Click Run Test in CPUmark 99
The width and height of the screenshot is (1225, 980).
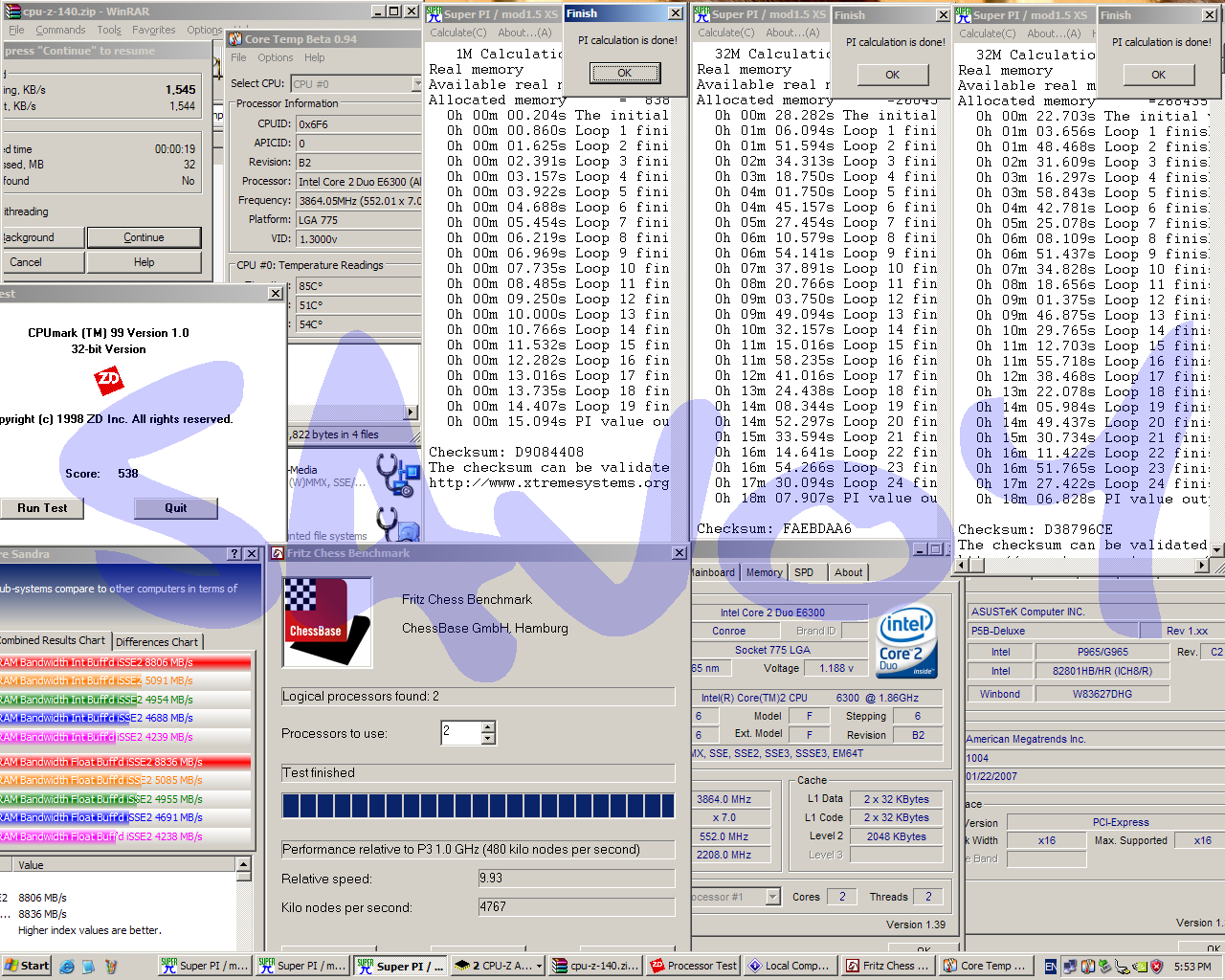[42, 508]
